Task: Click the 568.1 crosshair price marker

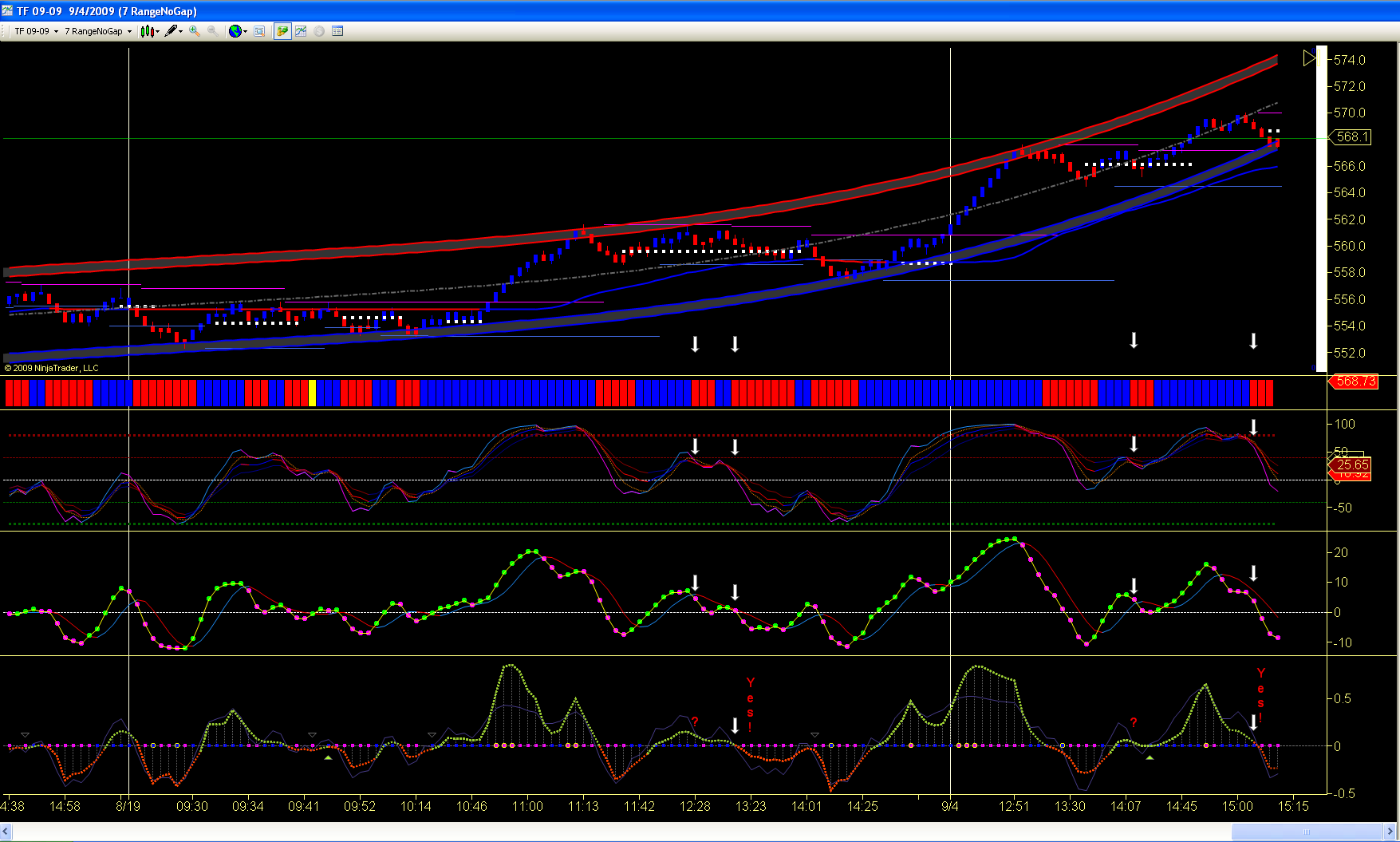Action: click(1349, 137)
